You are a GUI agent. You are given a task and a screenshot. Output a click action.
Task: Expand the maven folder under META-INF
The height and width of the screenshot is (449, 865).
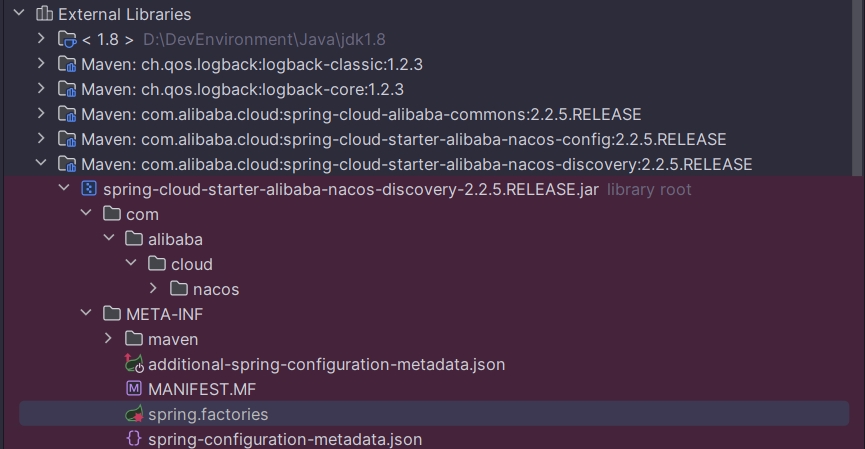point(108,338)
